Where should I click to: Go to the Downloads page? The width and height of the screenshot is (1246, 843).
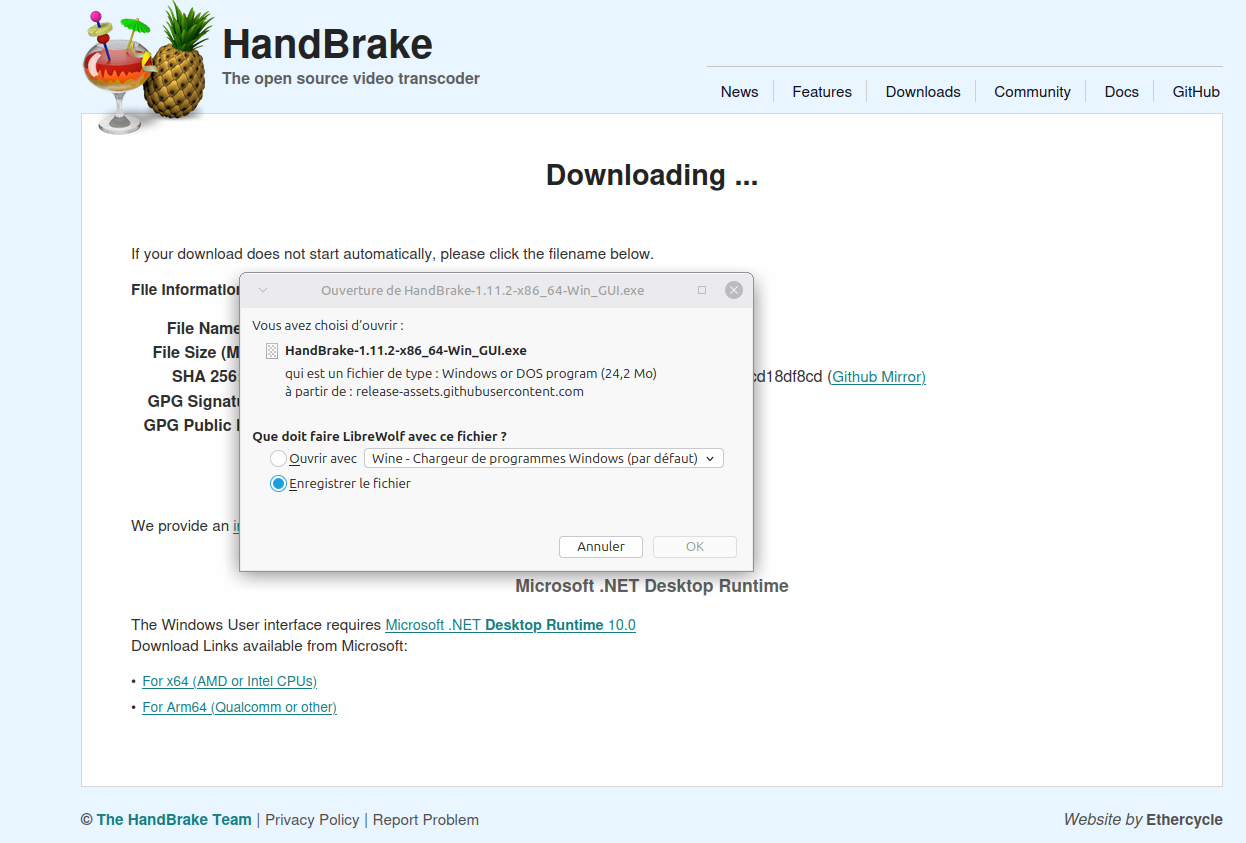tap(923, 91)
